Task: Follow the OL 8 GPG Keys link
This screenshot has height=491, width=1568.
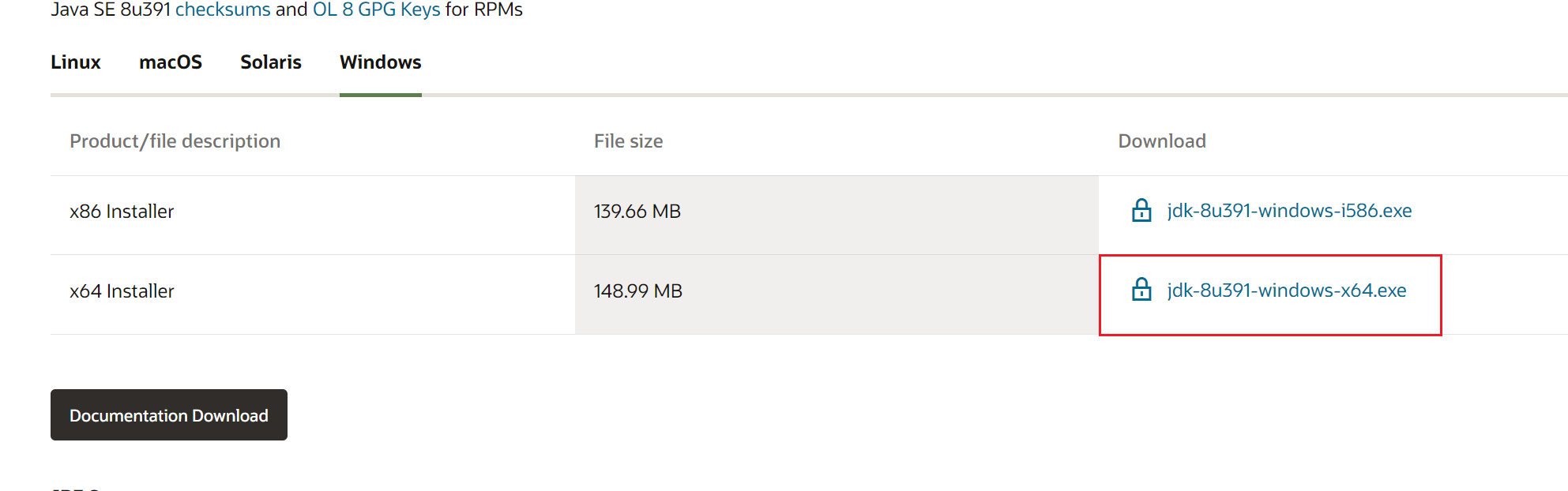Action: tap(376, 10)
